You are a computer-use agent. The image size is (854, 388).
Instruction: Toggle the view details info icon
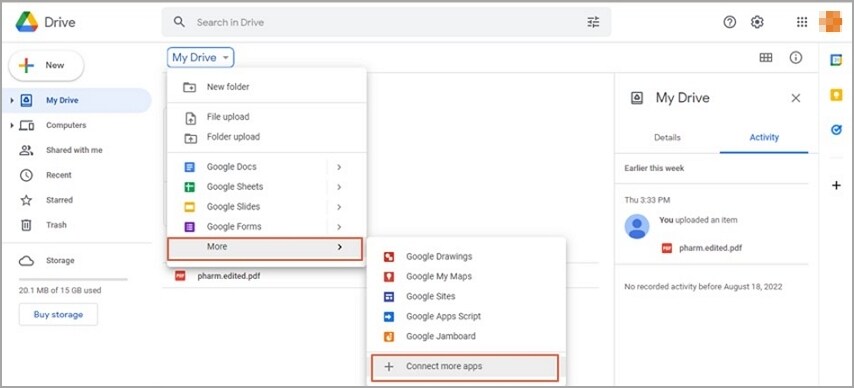(x=796, y=58)
